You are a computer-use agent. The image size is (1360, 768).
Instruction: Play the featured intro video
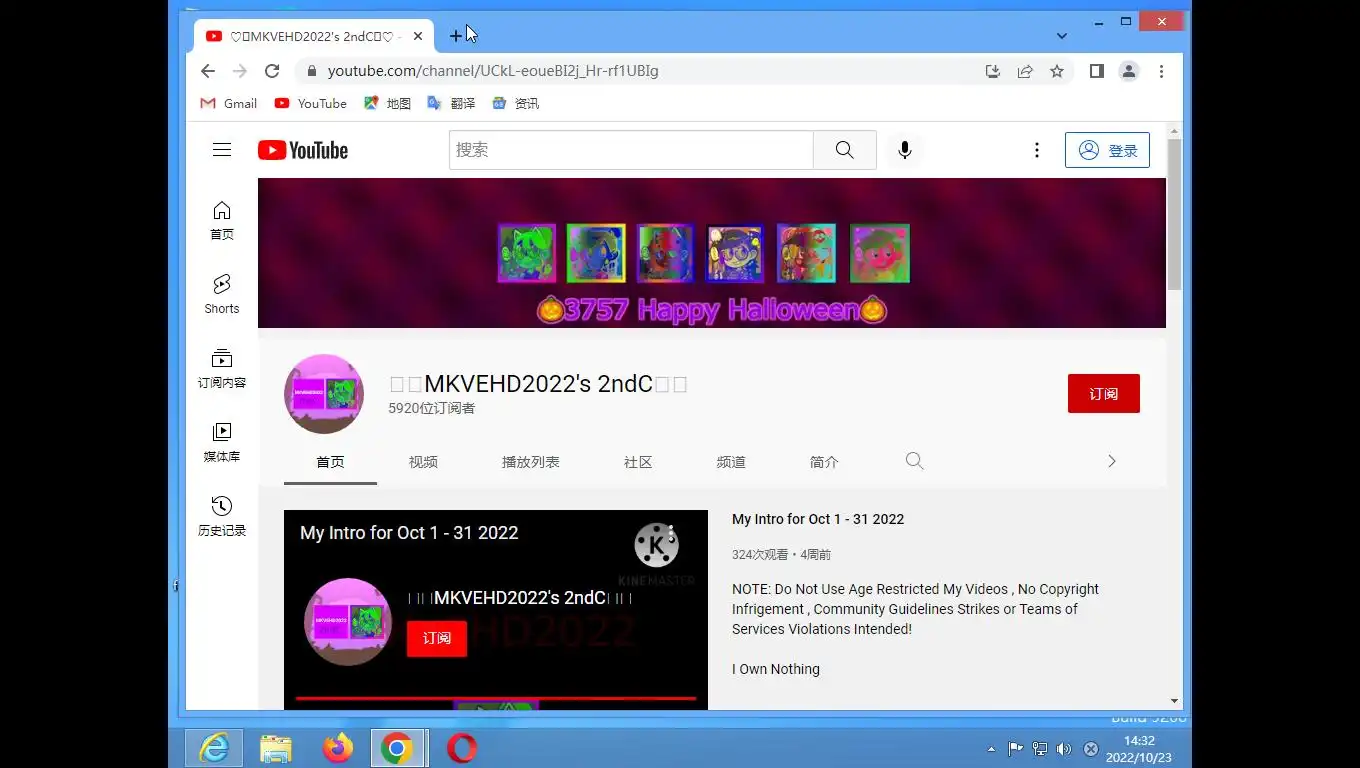pos(496,610)
